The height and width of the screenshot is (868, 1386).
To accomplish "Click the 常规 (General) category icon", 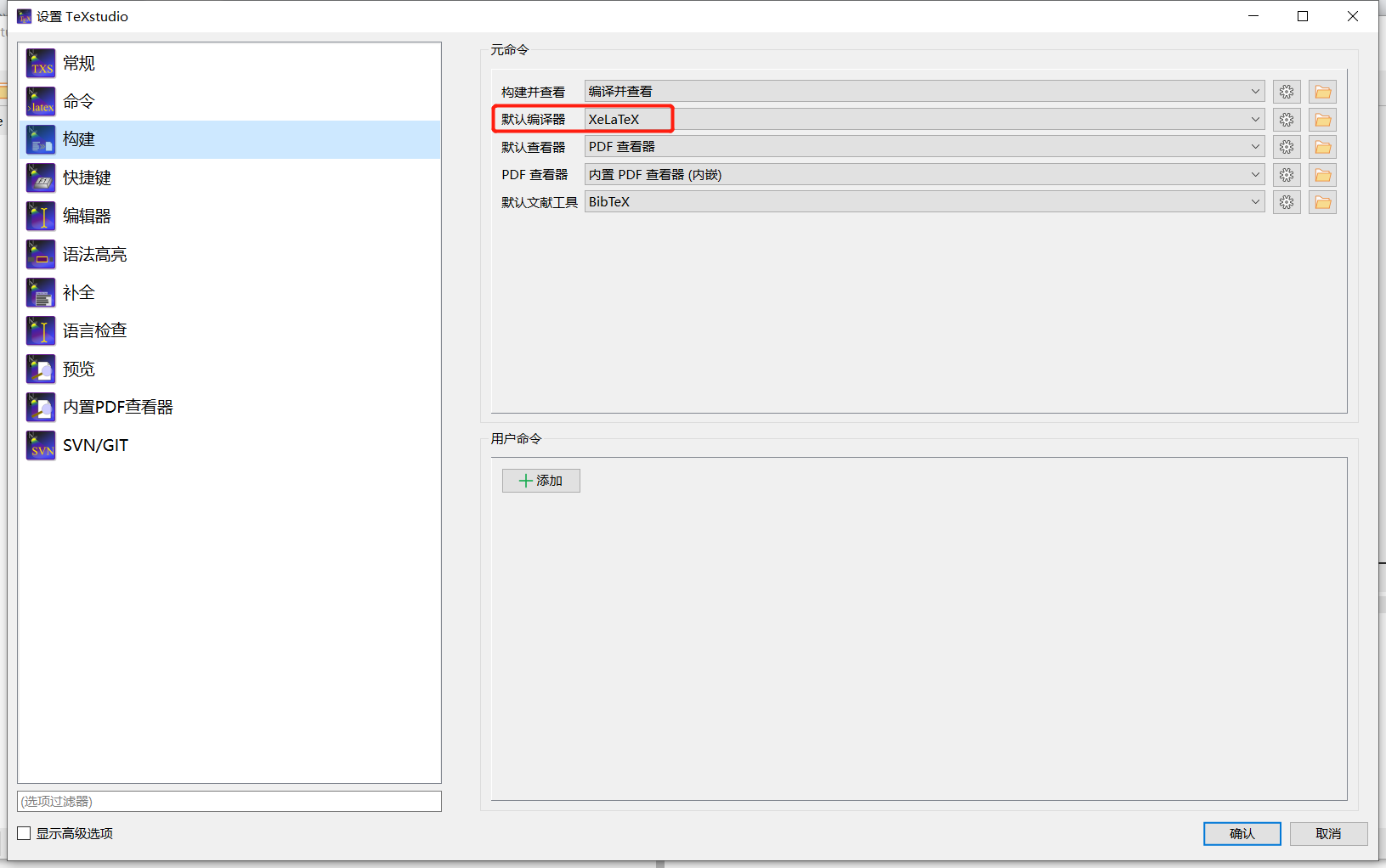I will pos(41,63).
